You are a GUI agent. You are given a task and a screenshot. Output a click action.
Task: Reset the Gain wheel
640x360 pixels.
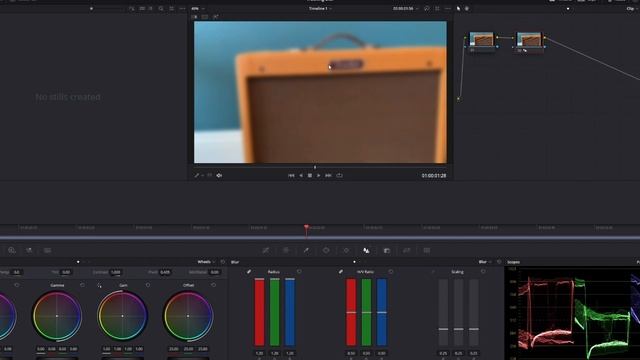[148, 285]
